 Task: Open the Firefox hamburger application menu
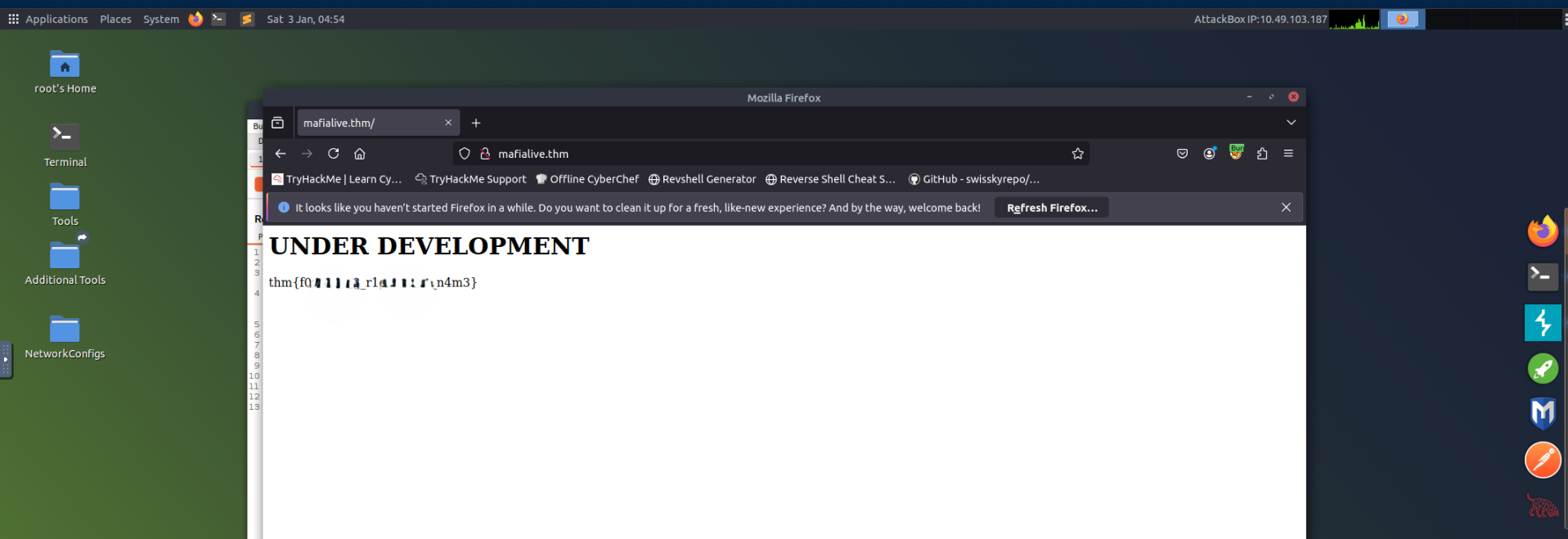pyautogui.click(x=1288, y=154)
